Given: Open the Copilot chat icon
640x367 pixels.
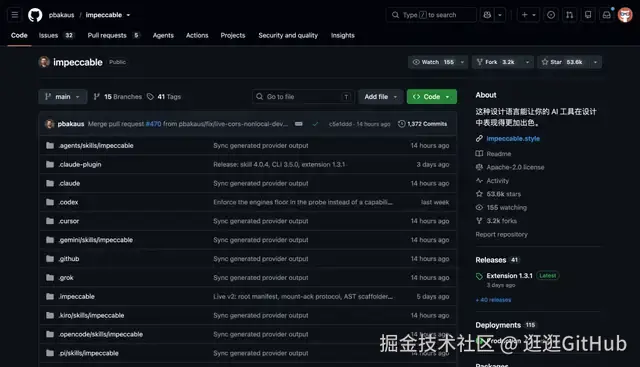Looking at the screenshot, I should click(487, 15).
